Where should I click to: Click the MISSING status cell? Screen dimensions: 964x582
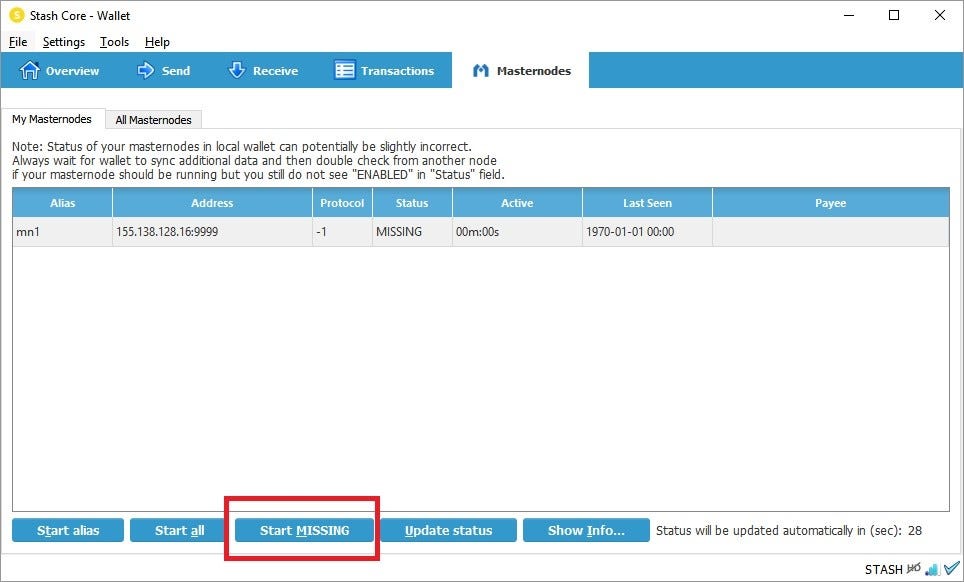click(x=412, y=232)
